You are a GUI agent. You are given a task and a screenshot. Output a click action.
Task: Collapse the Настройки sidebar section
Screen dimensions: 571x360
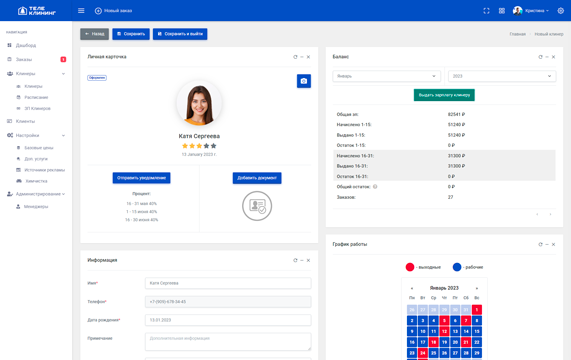(36, 135)
